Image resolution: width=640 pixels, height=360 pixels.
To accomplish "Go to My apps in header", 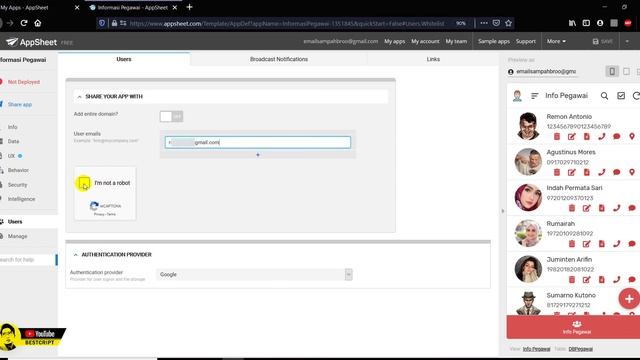I will point(394,41).
